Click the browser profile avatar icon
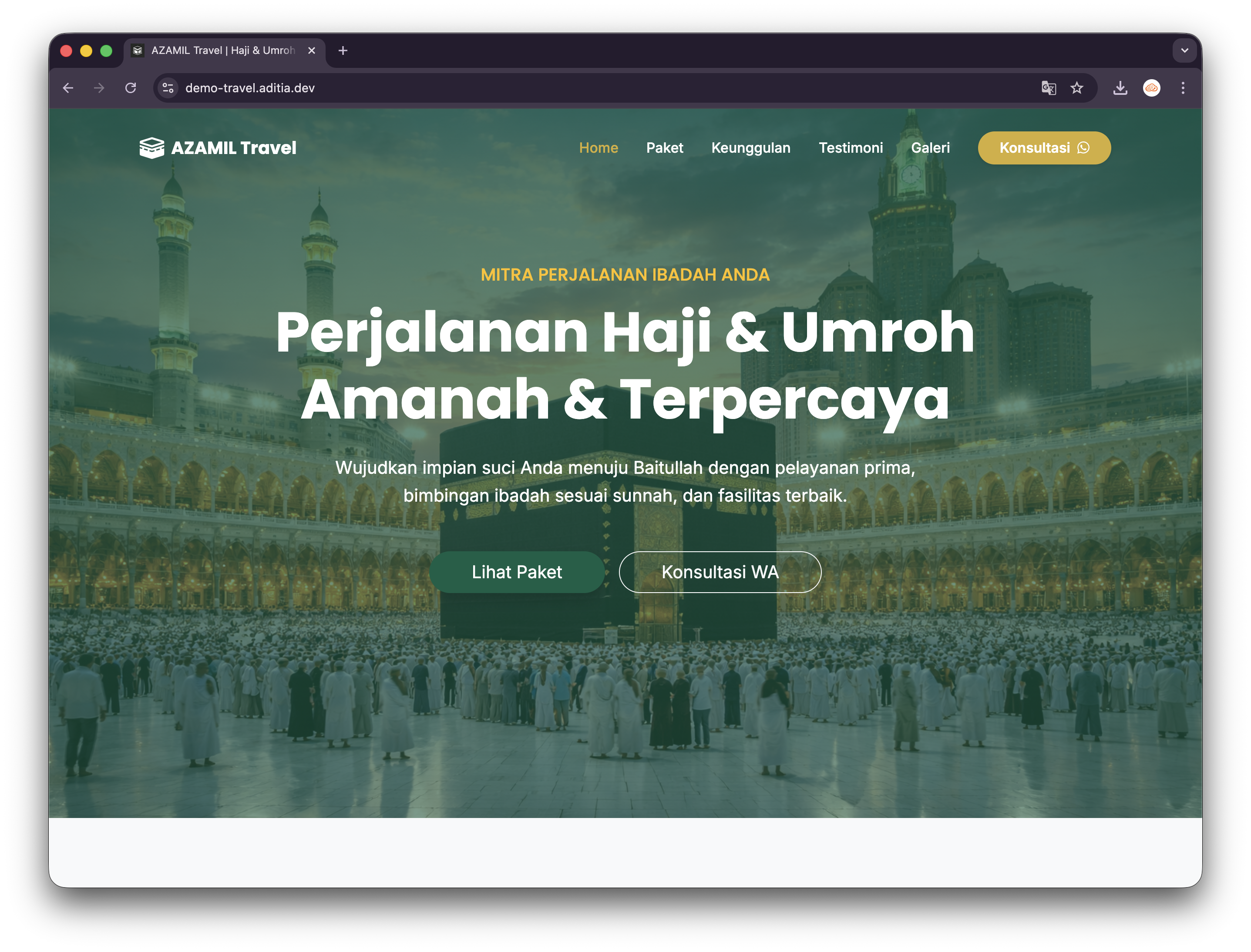The image size is (1251, 952). 1152,88
